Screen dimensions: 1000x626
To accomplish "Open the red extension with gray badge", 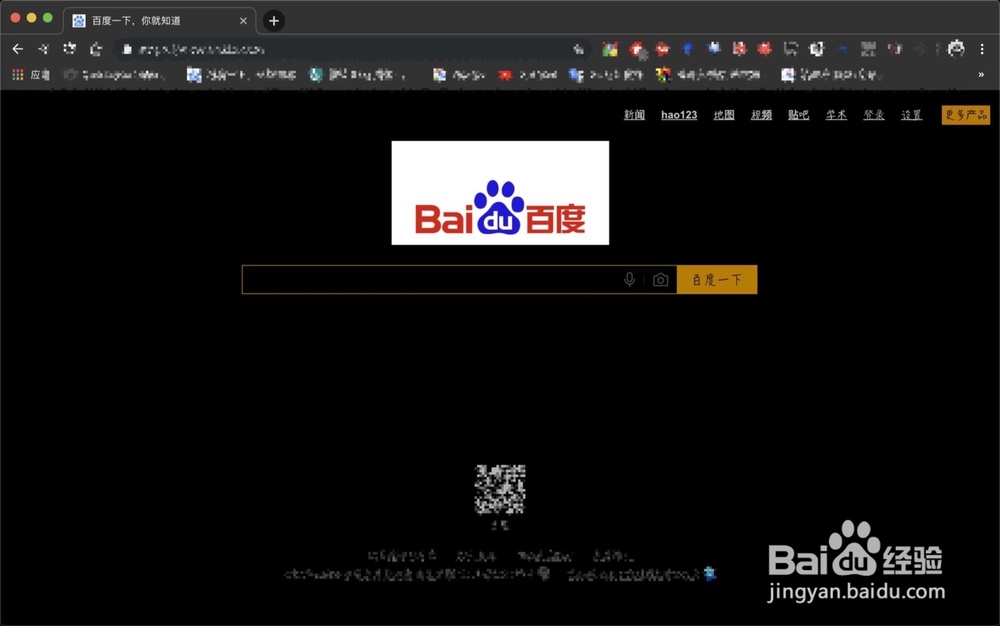I will tap(637, 49).
